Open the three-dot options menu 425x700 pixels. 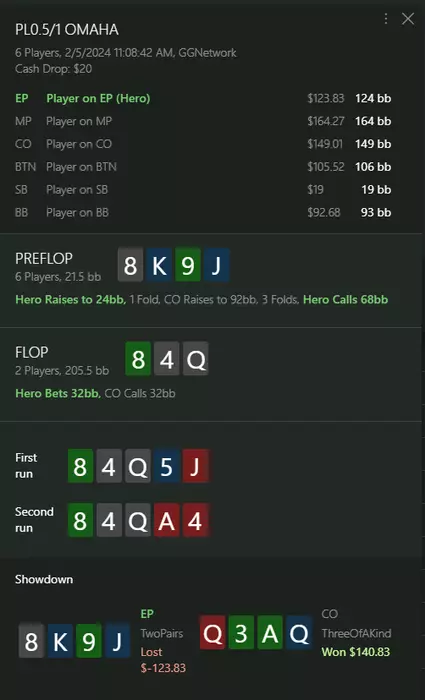click(386, 19)
